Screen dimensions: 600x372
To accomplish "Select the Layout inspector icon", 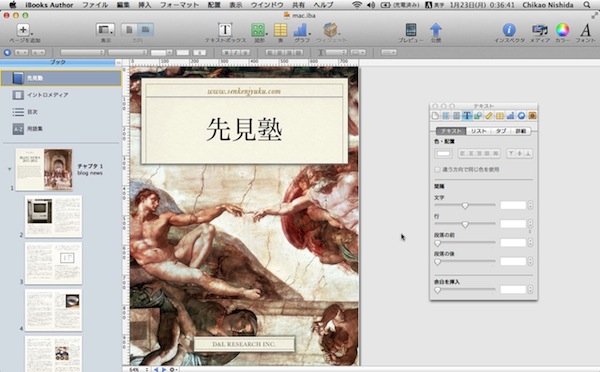I will (446, 116).
